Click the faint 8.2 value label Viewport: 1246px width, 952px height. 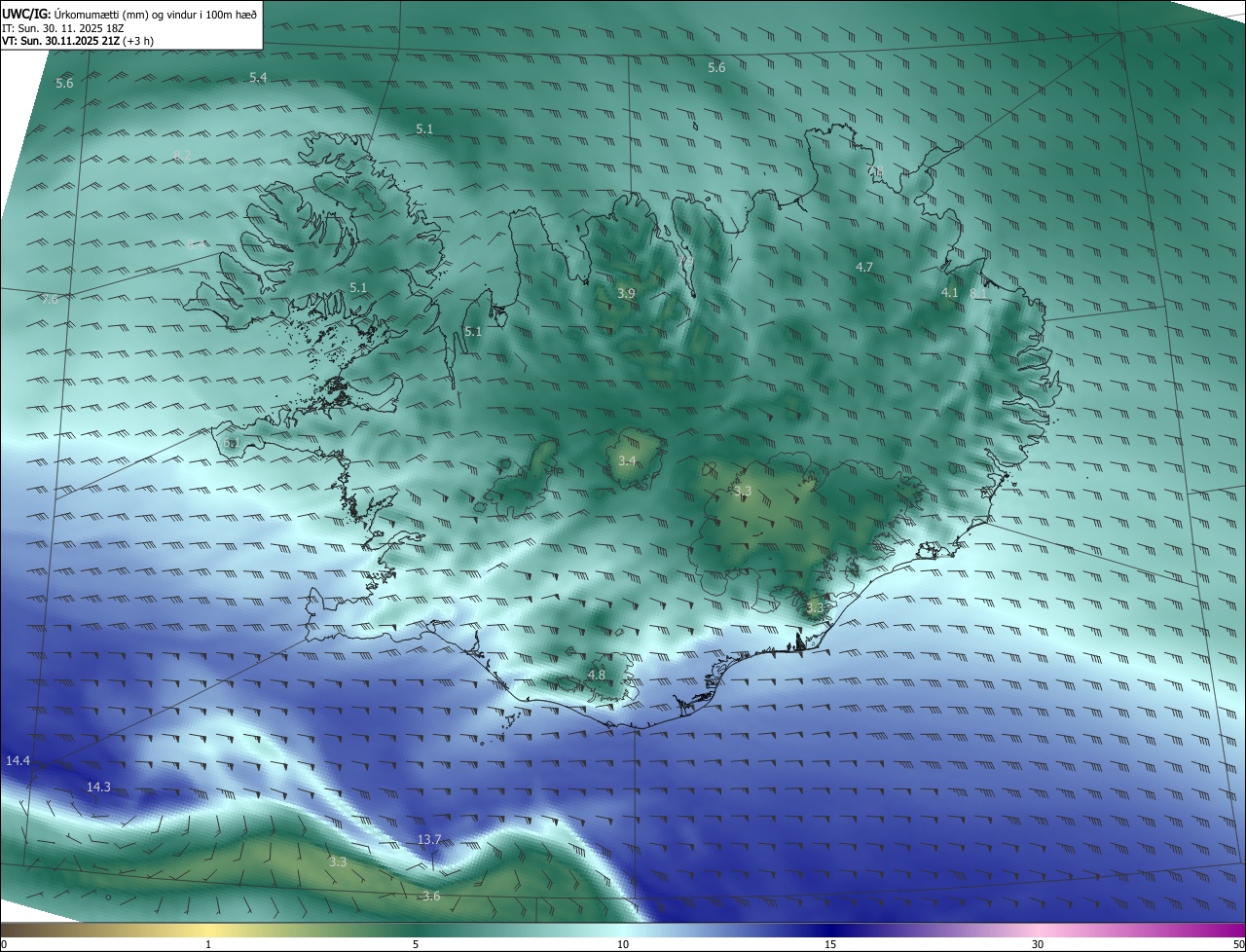coord(182,157)
